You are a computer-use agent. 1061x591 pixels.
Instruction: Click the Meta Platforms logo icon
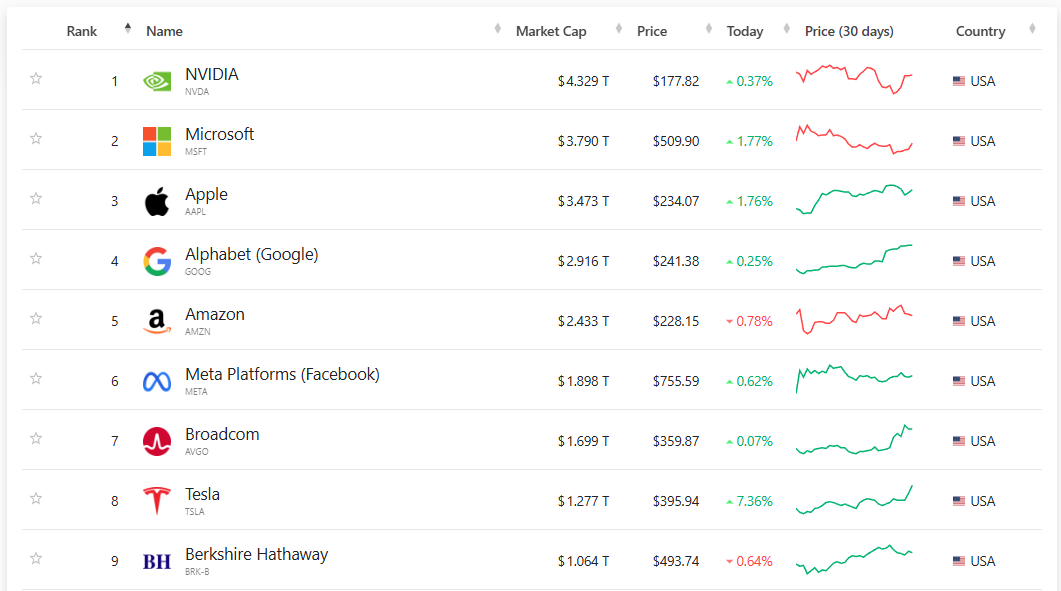coord(157,381)
